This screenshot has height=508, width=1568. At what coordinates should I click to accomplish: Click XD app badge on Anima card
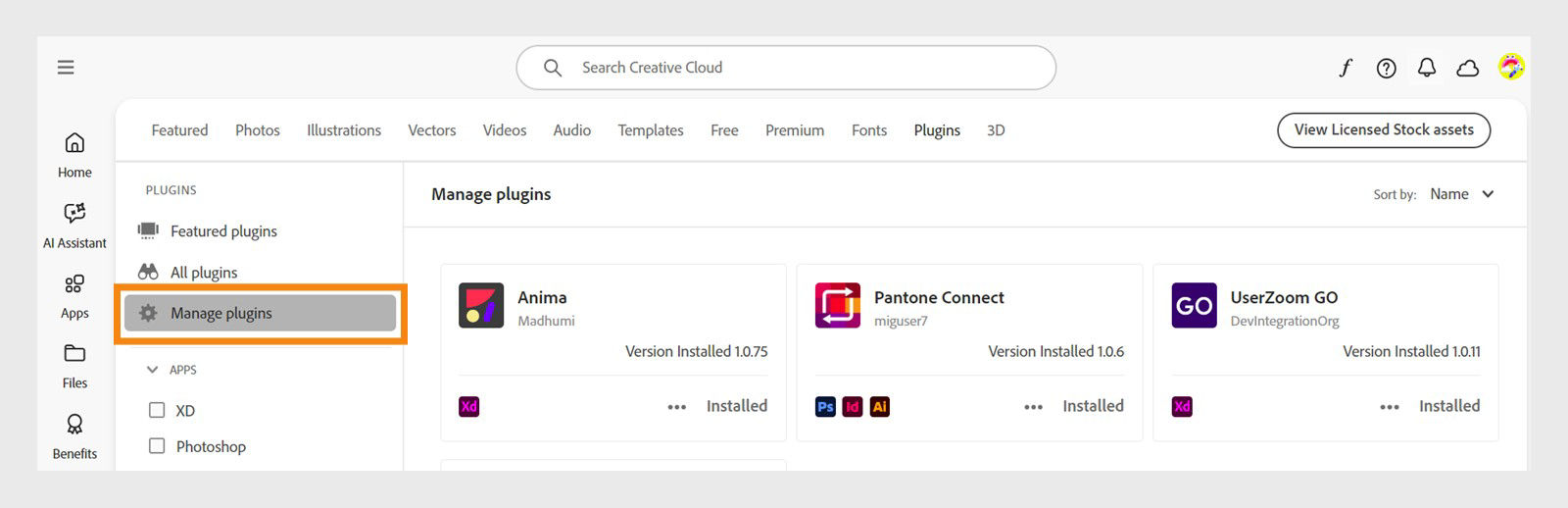(x=469, y=406)
